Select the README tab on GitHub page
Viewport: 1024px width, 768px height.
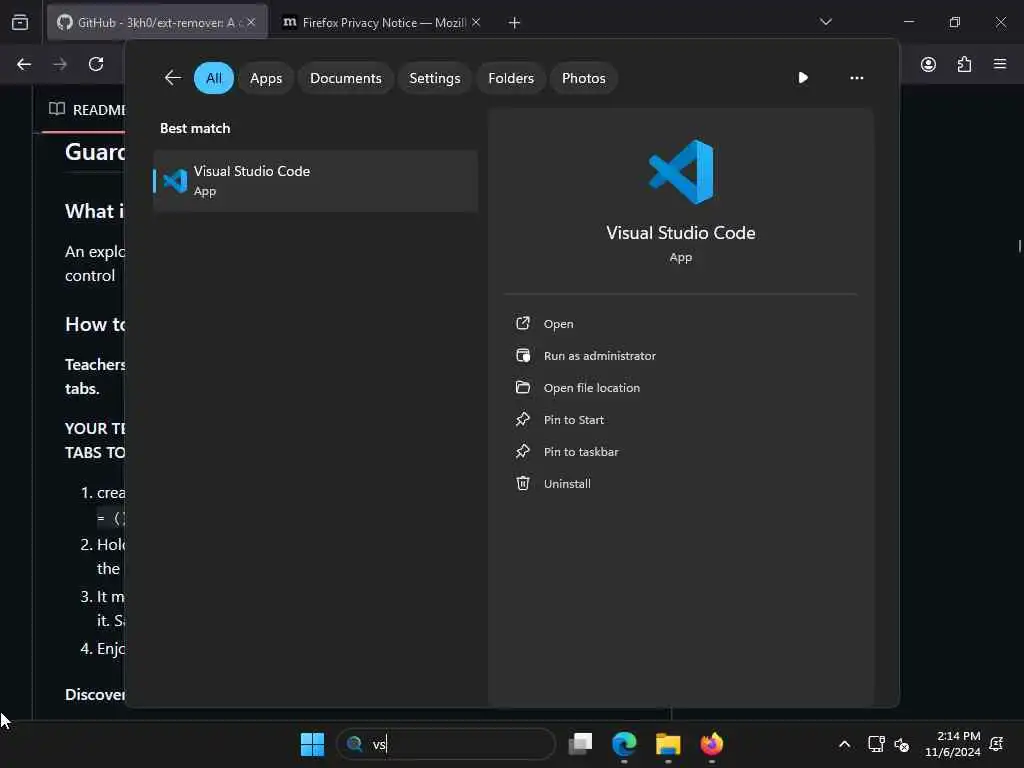tap(87, 110)
